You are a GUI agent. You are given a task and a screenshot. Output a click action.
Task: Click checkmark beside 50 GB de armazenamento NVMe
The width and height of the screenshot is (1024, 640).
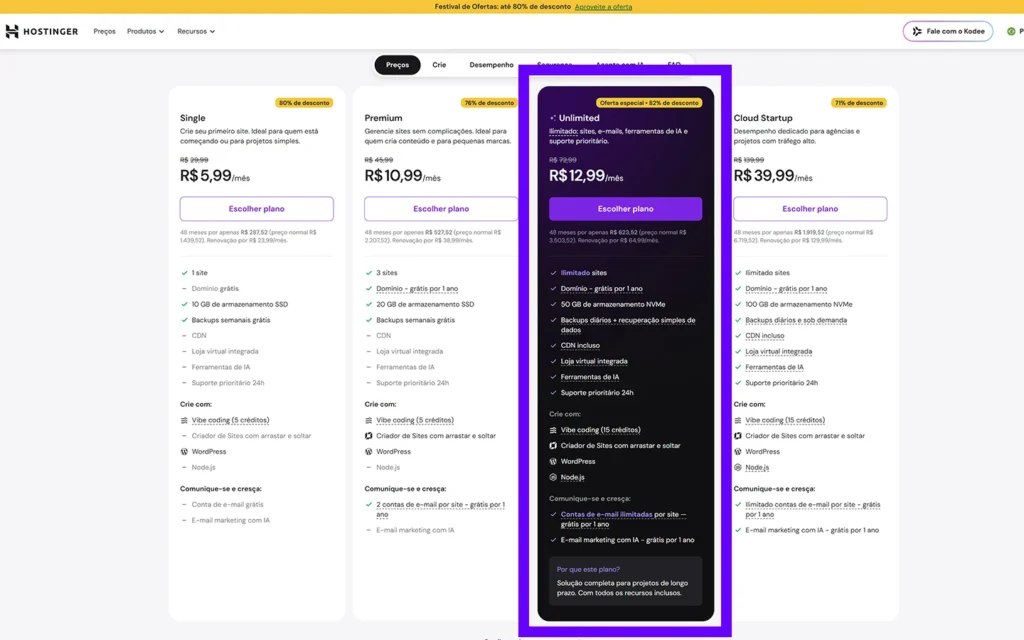coord(553,304)
